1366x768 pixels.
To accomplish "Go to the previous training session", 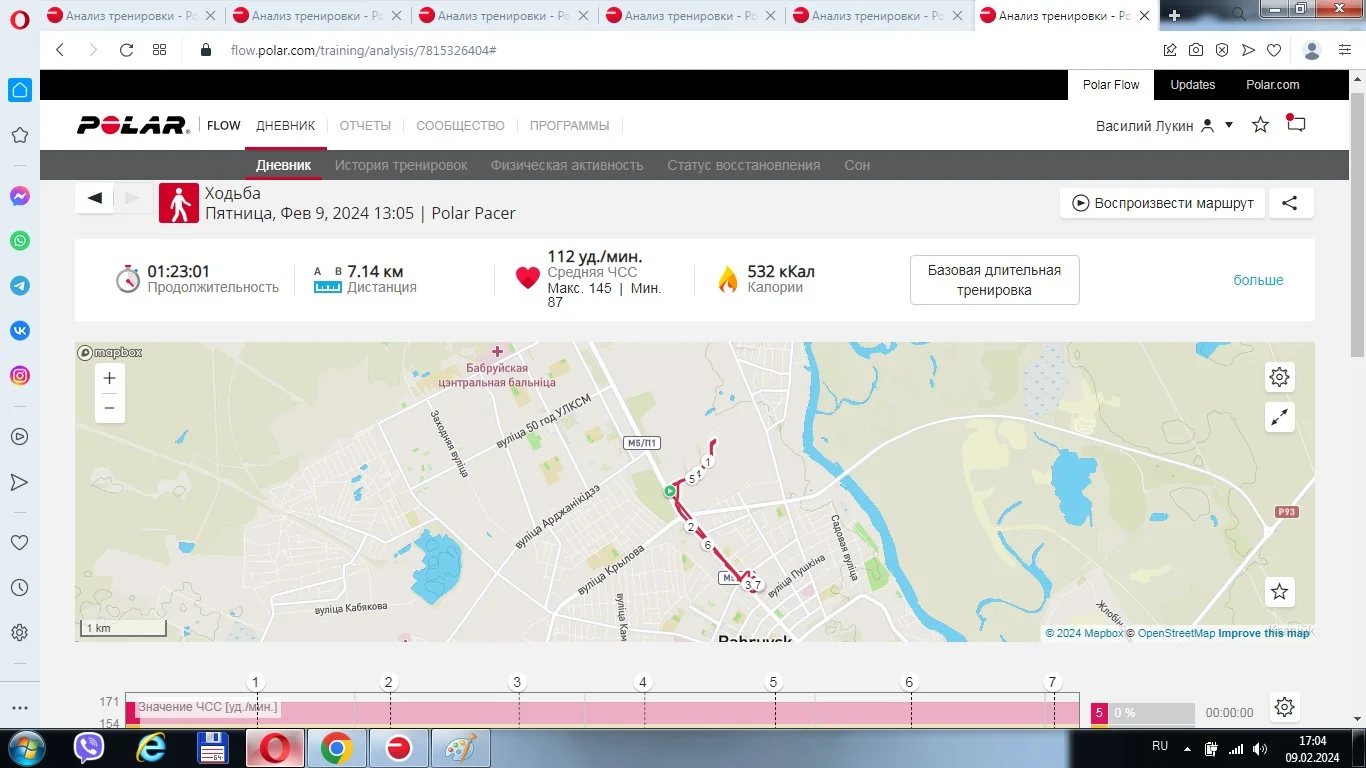I will point(95,198).
